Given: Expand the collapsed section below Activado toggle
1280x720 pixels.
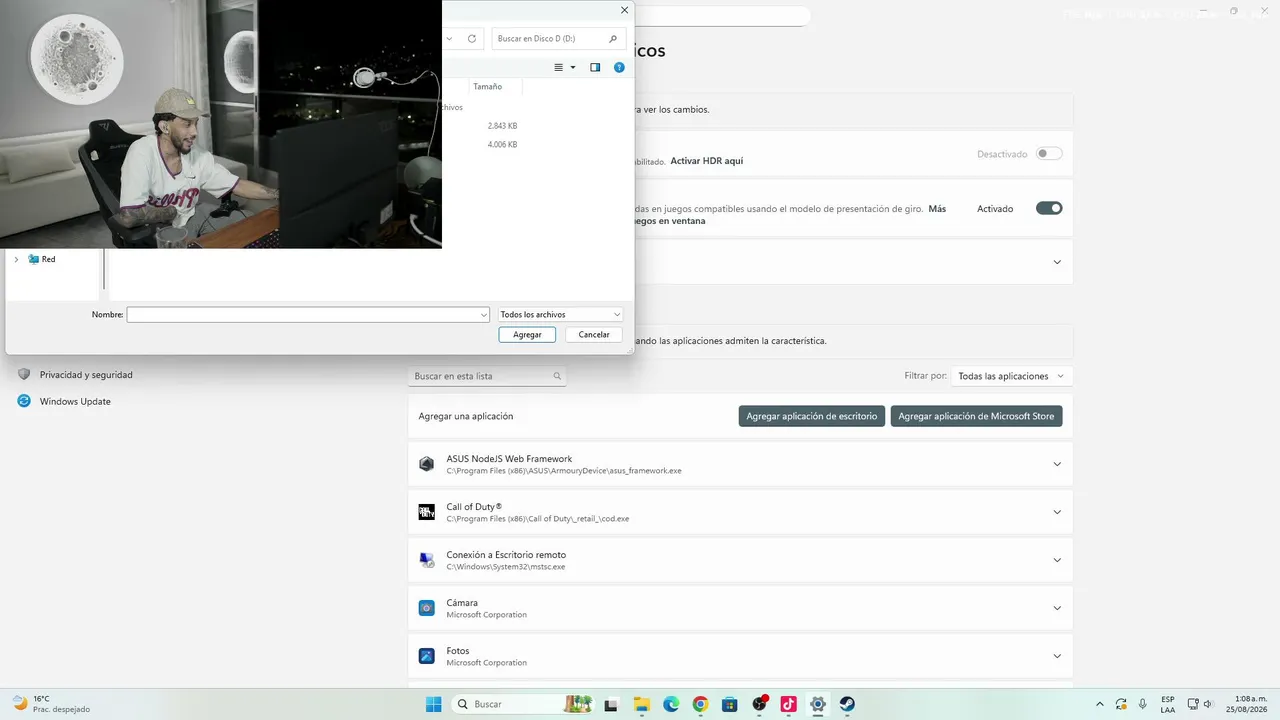Looking at the screenshot, I should 1057,262.
